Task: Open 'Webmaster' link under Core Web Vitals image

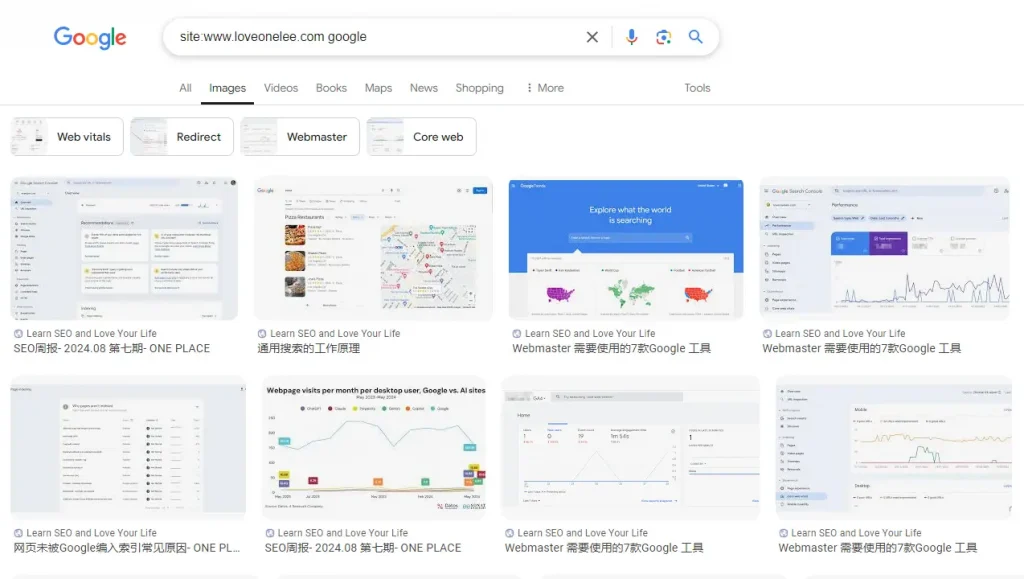Action: [878, 548]
